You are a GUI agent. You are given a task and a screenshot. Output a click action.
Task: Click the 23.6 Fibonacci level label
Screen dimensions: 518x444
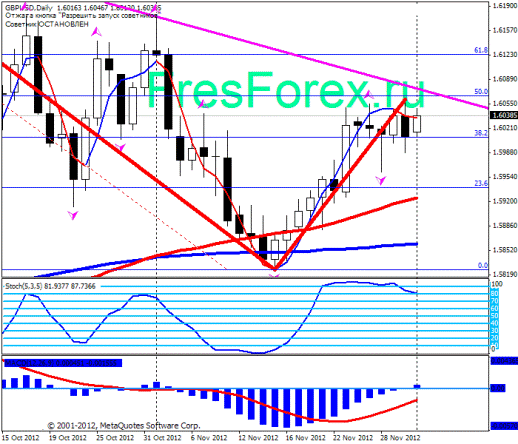pyautogui.click(x=481, y=183)
